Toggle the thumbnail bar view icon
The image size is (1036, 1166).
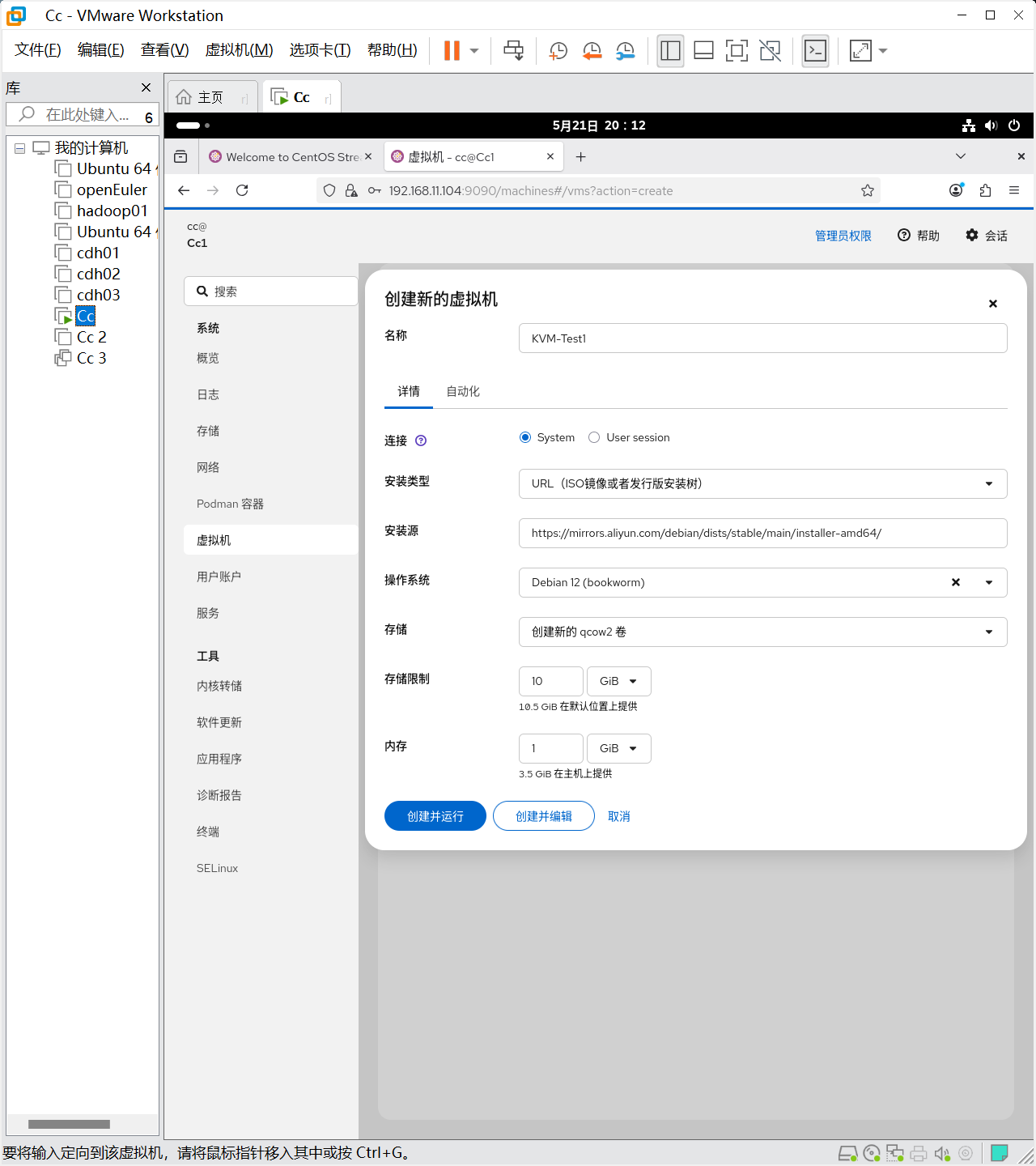click(703, 51)
